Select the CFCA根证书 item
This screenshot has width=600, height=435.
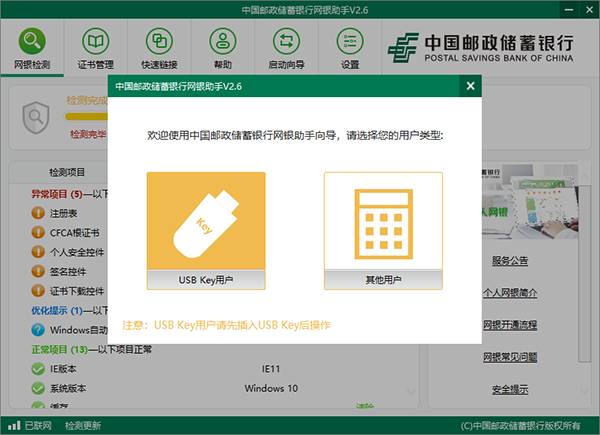point(75,233)
